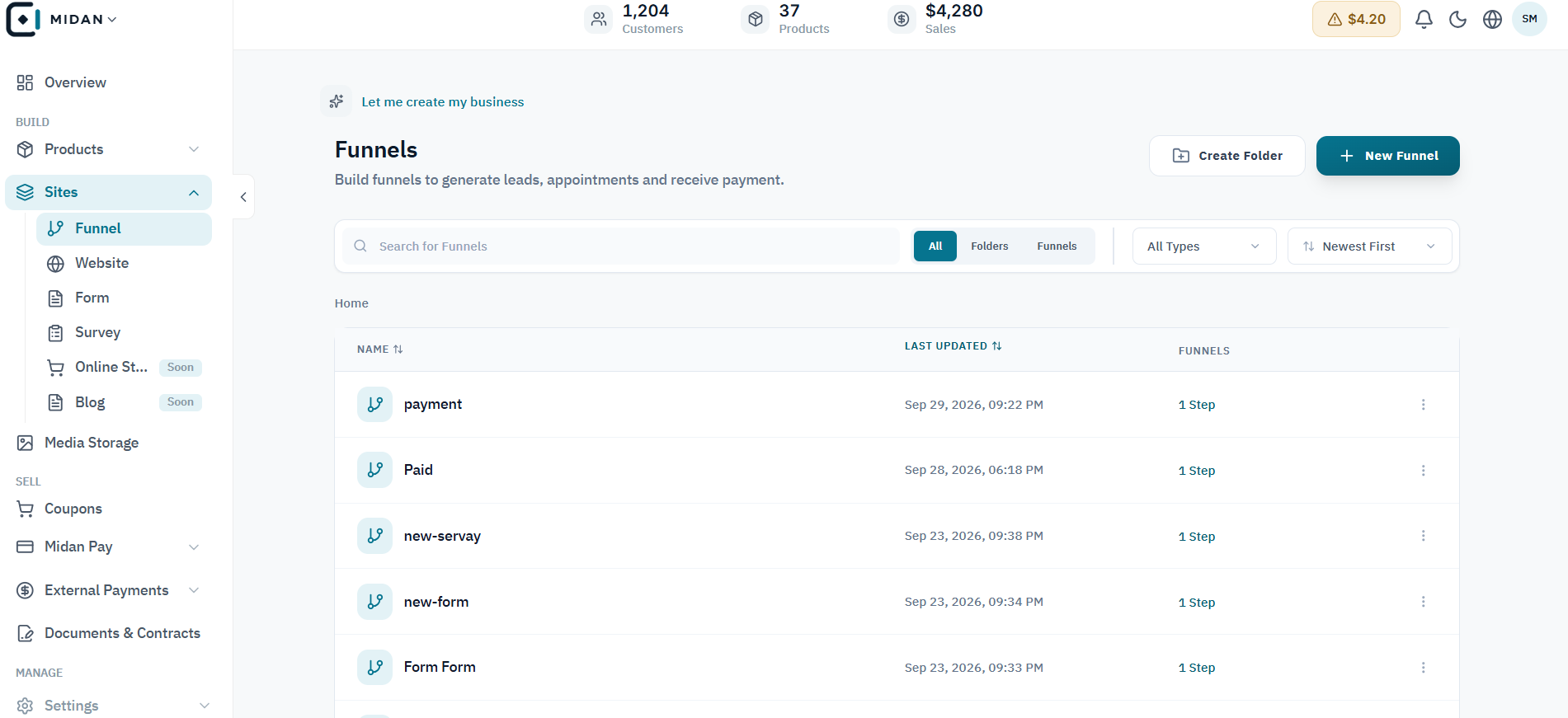
Task: Sort the table by Name
Action: (x=380, y=350)
